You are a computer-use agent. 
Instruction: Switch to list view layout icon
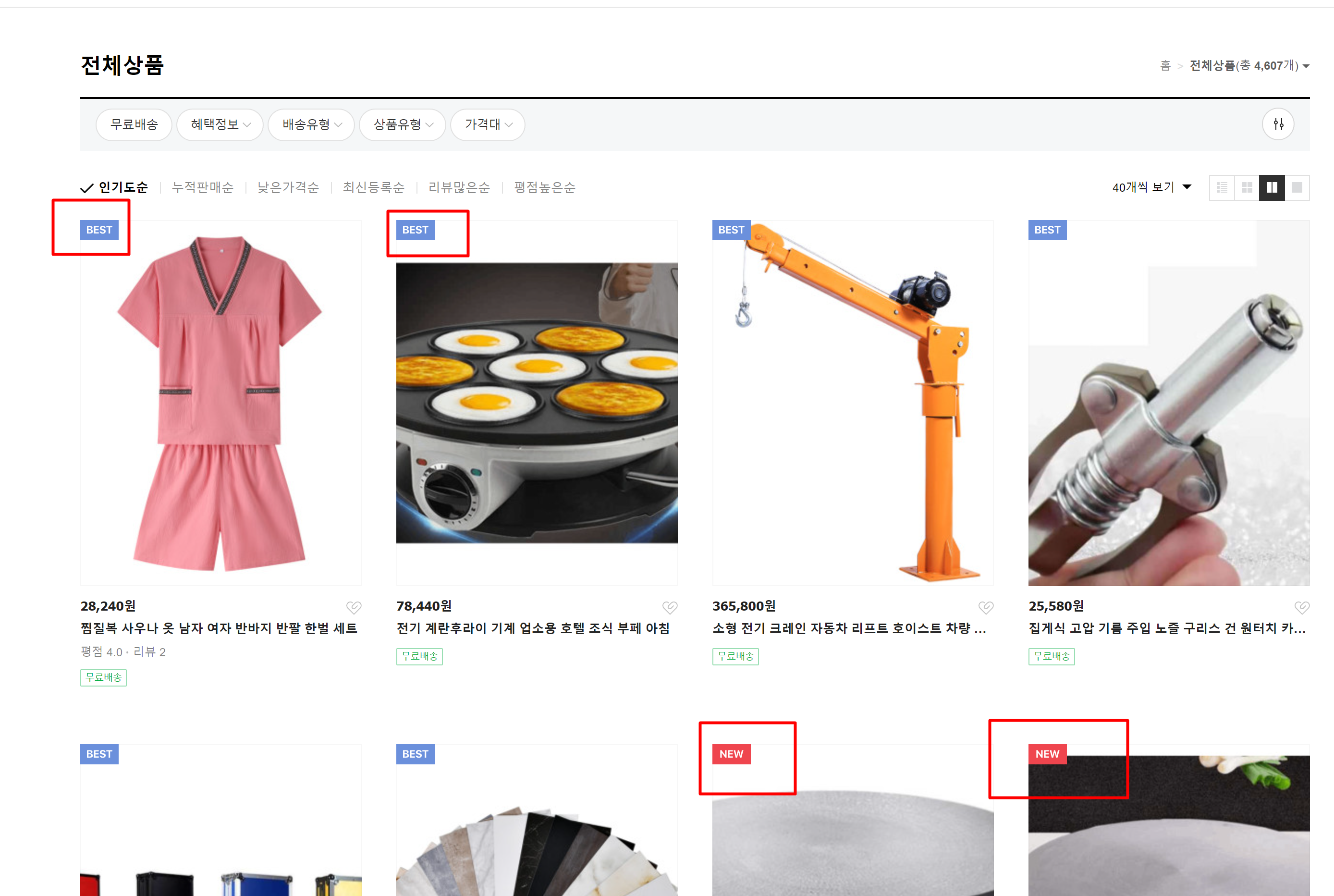click(1222, 187)
